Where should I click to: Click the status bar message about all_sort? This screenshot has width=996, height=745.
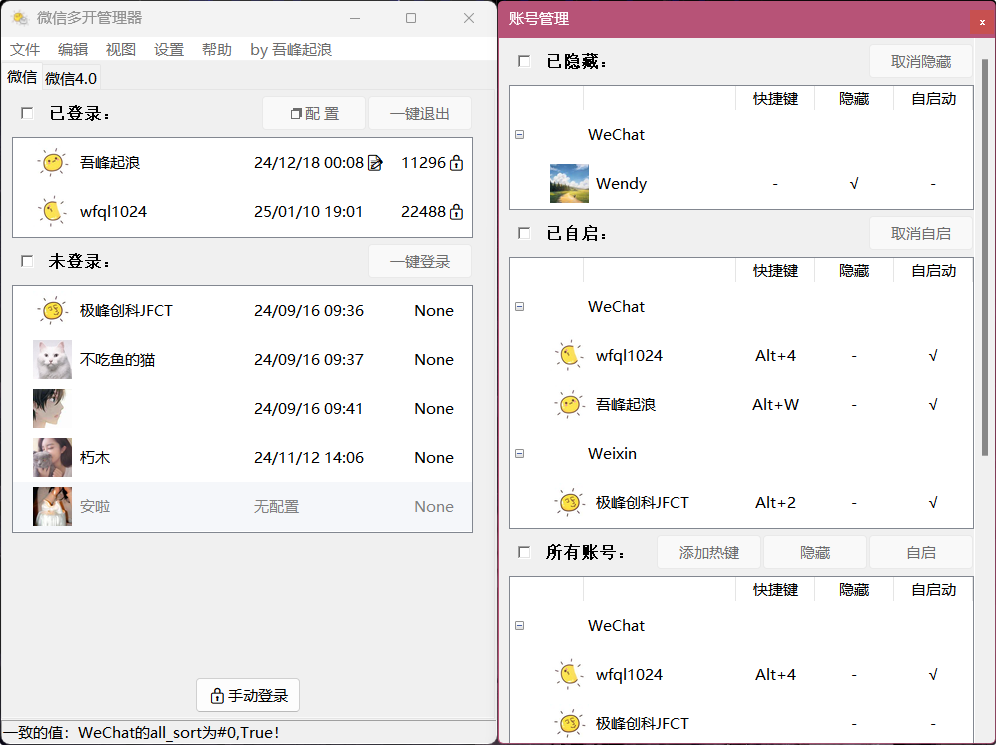pyautogui.click(x=141, y=732)
